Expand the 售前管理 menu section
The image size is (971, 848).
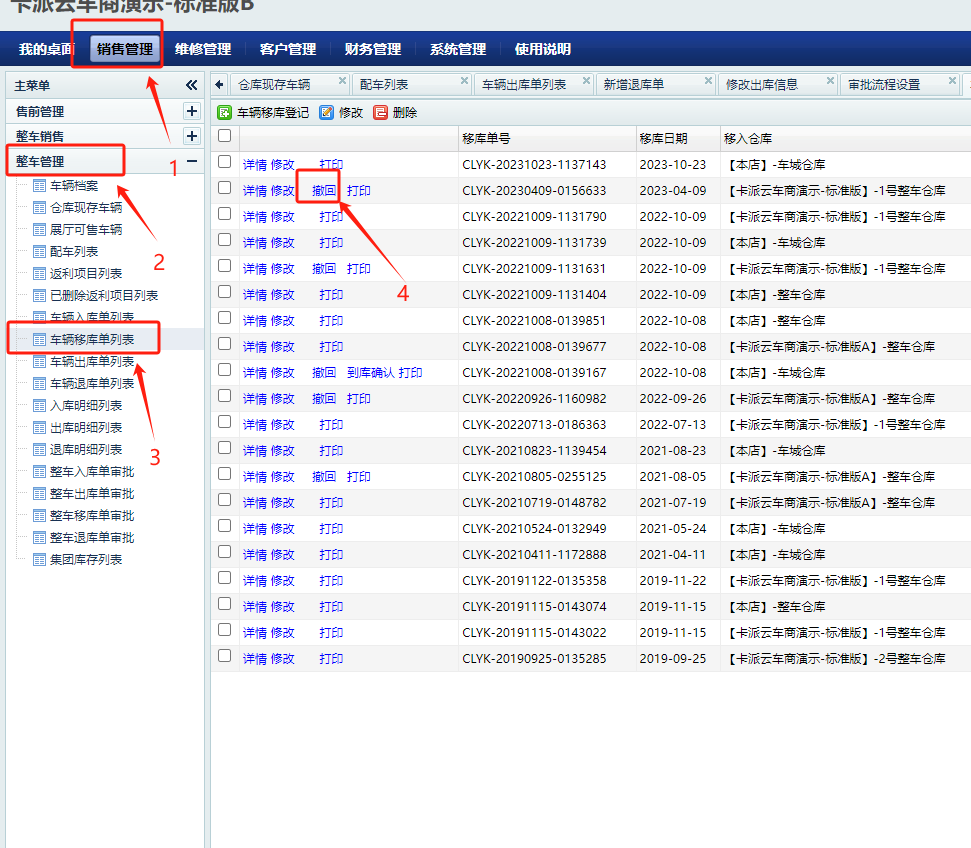[192, 111]
